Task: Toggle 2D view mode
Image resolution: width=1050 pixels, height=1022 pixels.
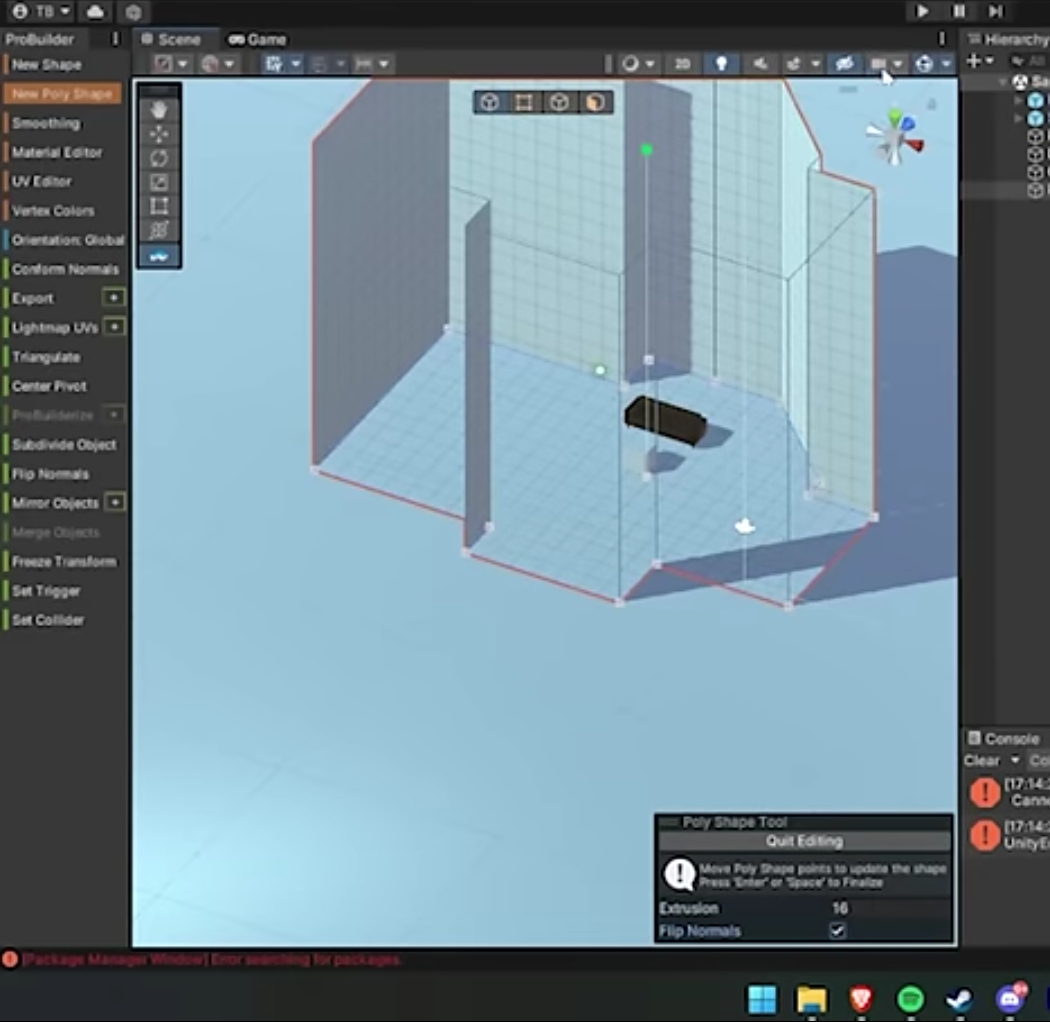Action: 682,64
